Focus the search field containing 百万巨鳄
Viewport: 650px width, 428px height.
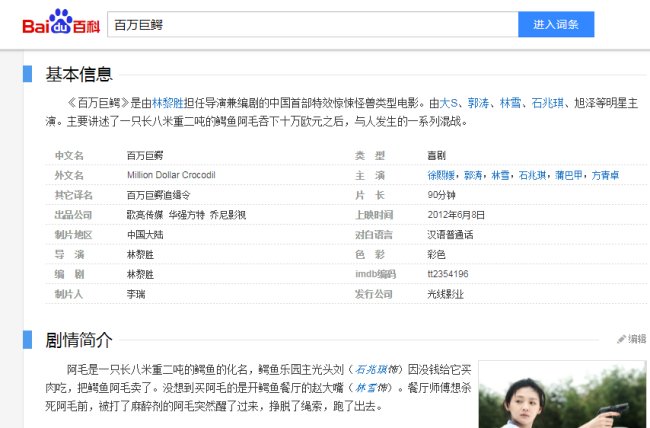(x=313, y=24)
